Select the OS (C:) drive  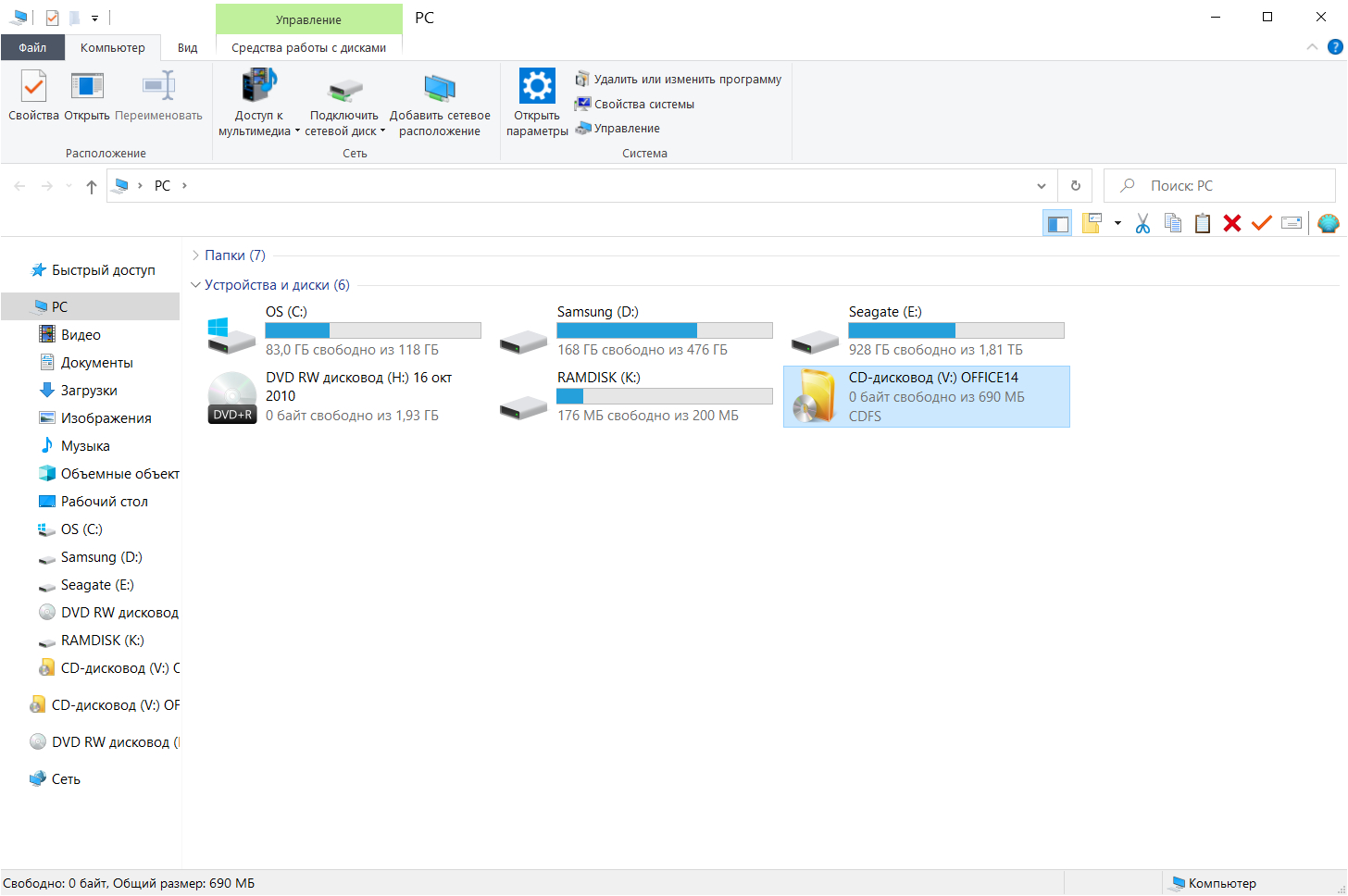coord(343,330)
